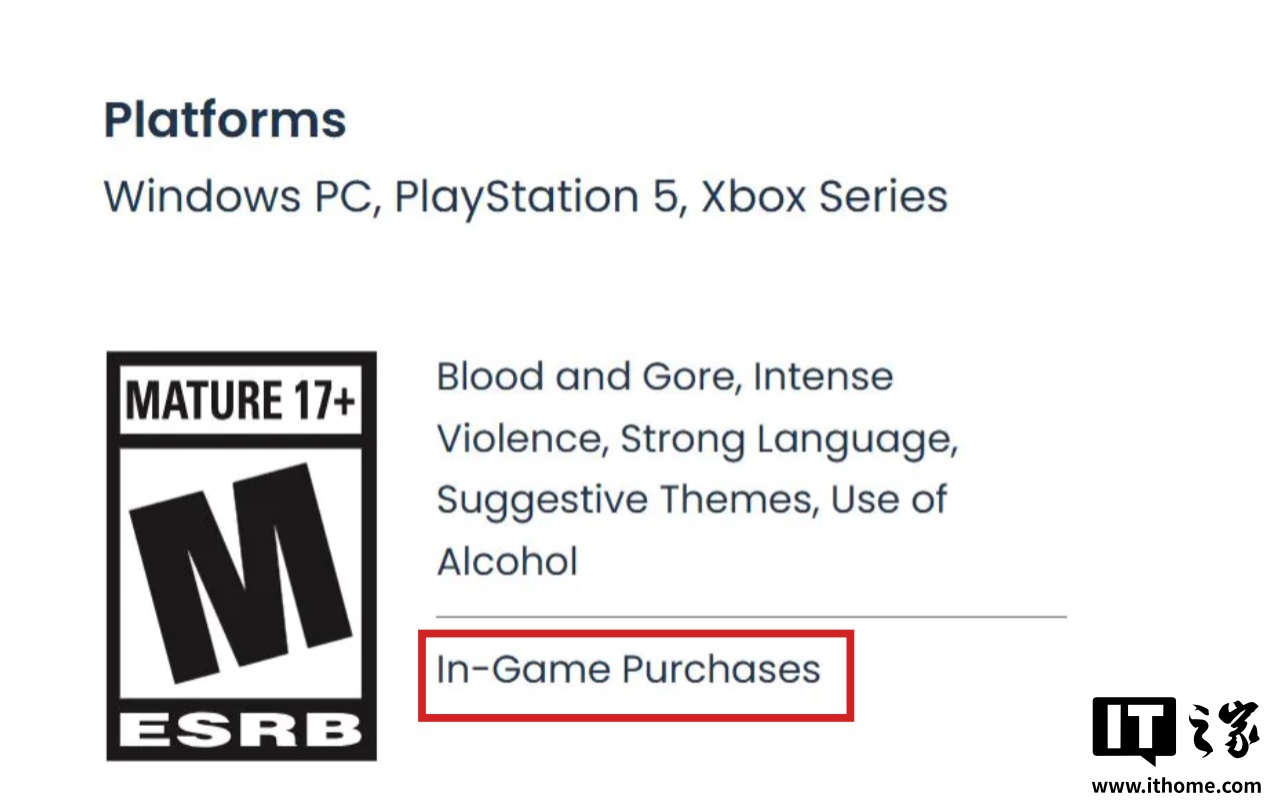Click the Suggestive Themes descriptor
This screenshot has width=1282, height=810.
(x=626, y=500)
